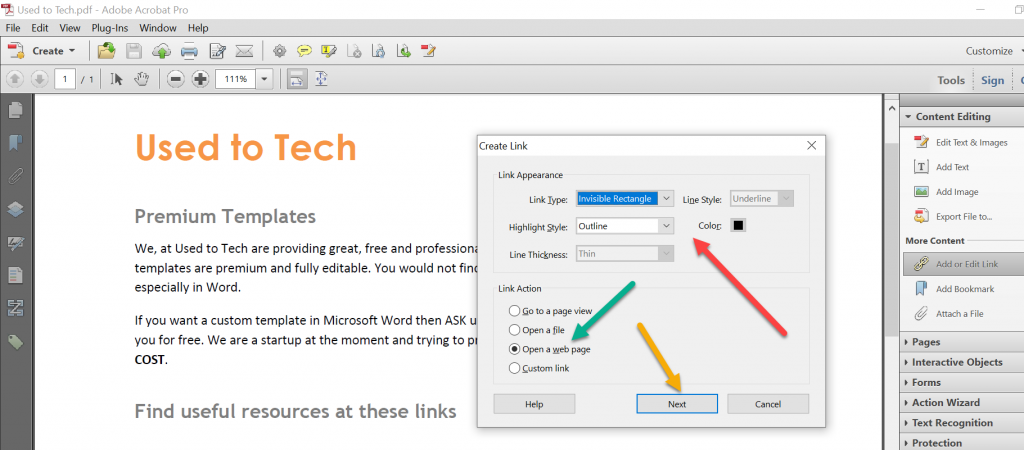Switch to the Tools pane tab
The width and height of the screenshot is (1024, 450).
click(951, 80)
